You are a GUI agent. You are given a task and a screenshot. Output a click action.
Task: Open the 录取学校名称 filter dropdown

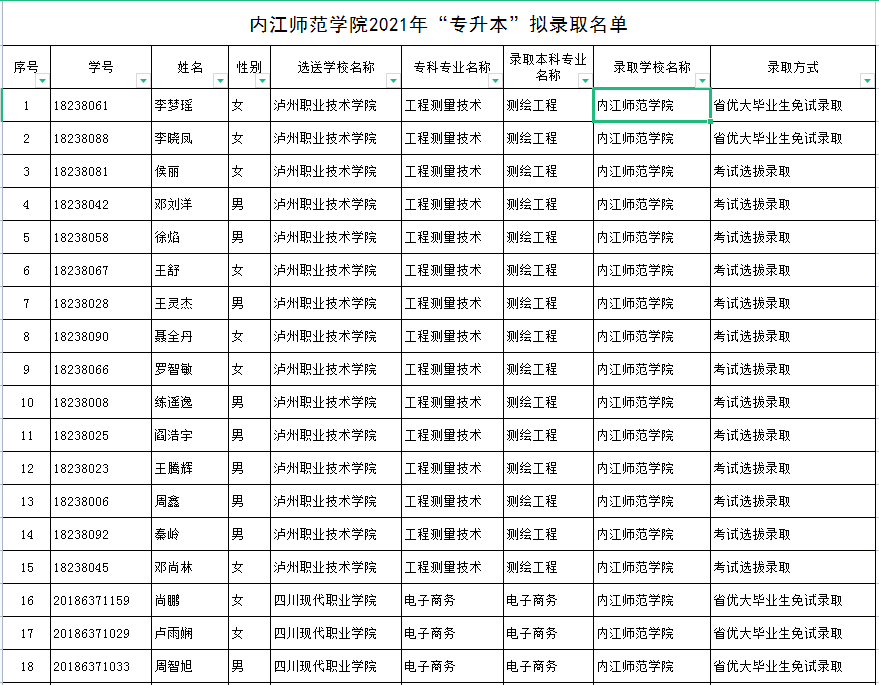coord(702,81)
